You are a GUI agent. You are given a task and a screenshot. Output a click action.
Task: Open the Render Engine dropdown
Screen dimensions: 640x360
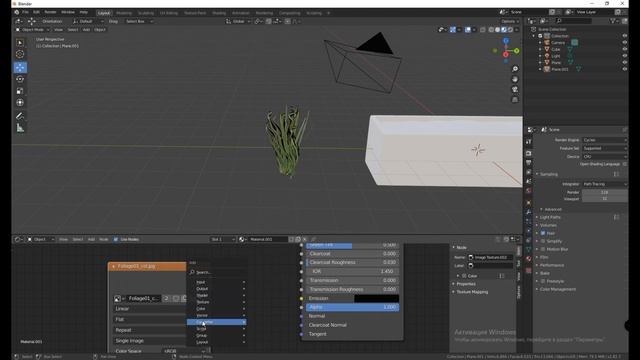[x=605, y=140]
